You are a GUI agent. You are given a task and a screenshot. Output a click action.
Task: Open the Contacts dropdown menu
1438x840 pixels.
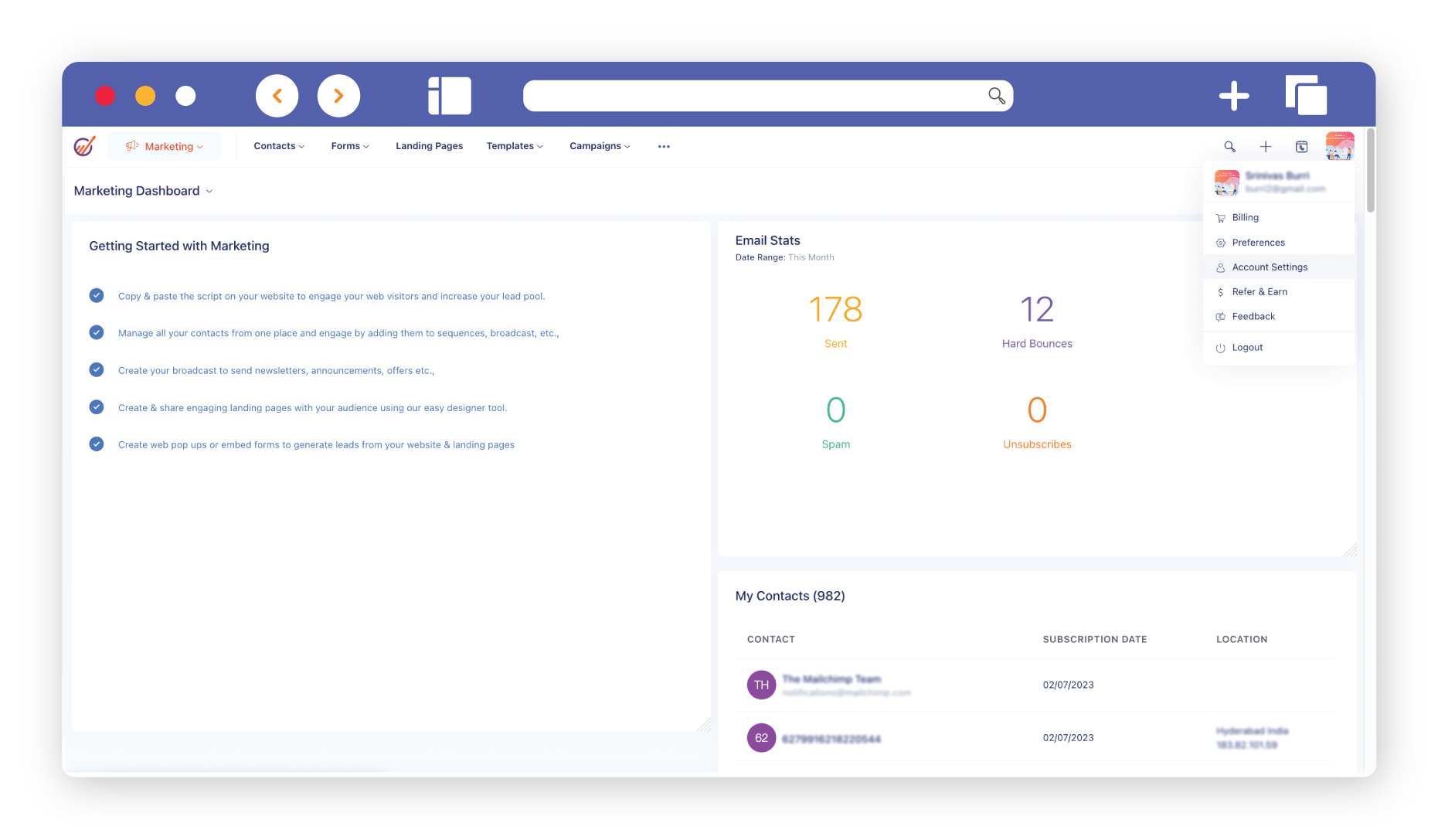click(279, 146)
